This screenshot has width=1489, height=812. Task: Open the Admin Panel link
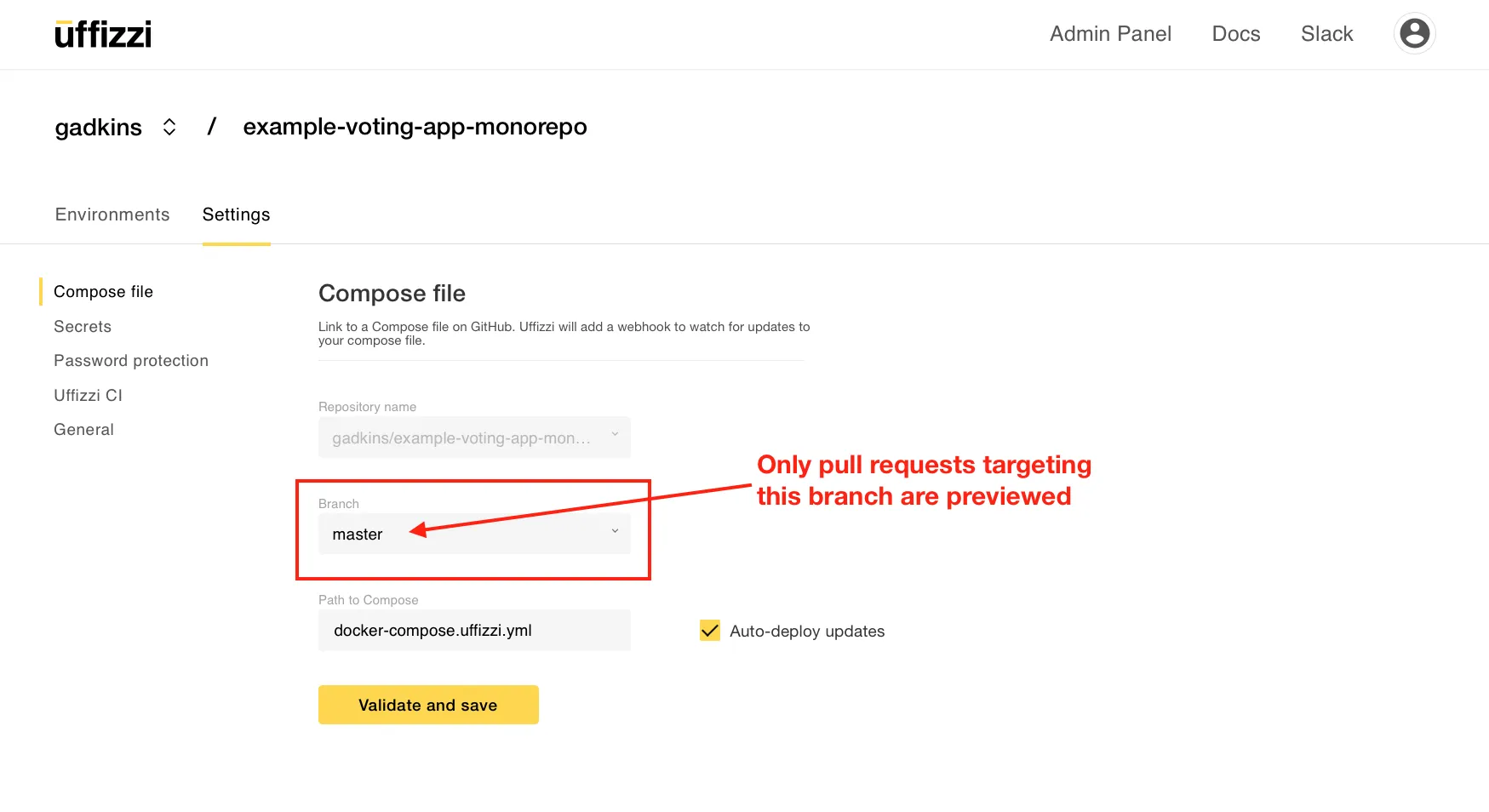pyautogui.click(x=1110, y=34)
